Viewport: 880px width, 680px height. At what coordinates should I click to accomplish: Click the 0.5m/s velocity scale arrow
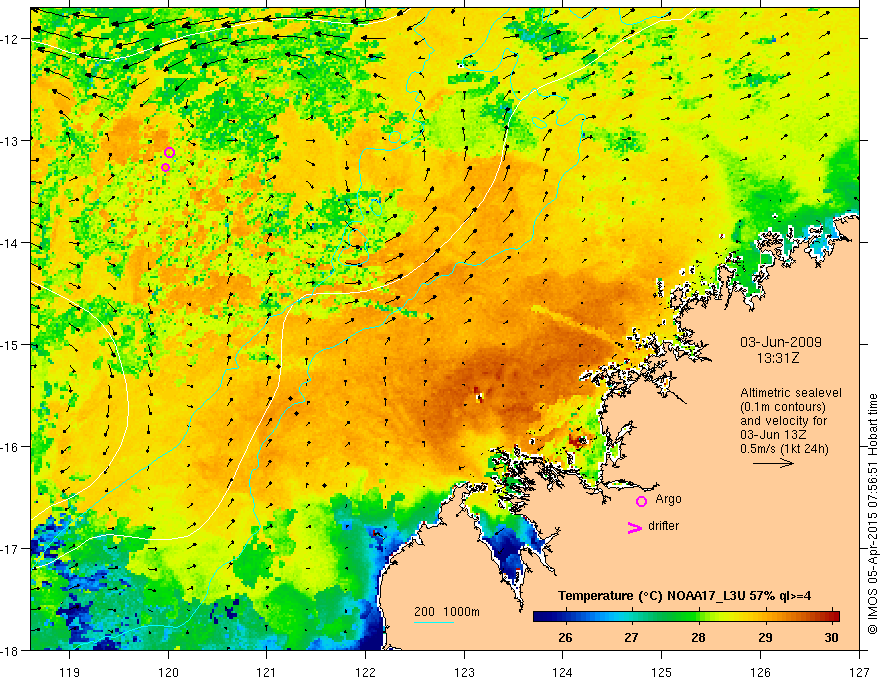pos(773,463)
